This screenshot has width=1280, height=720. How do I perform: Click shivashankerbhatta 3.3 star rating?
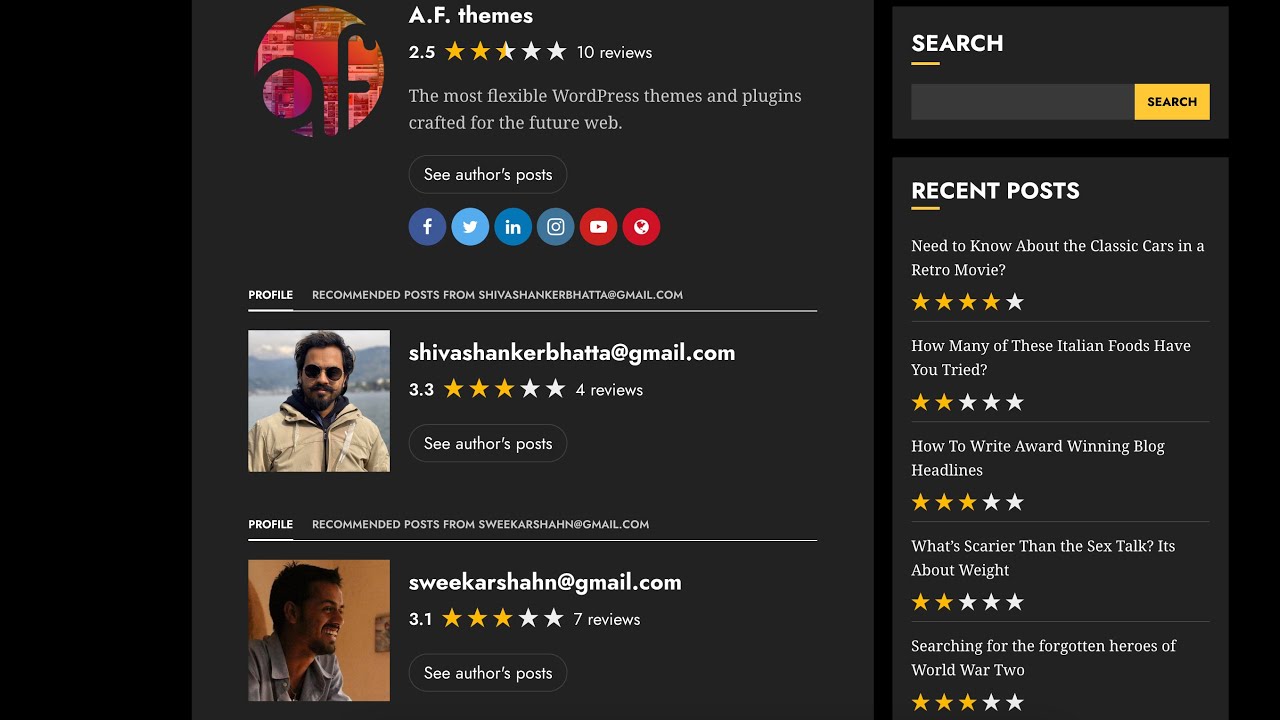click(504, 389)
